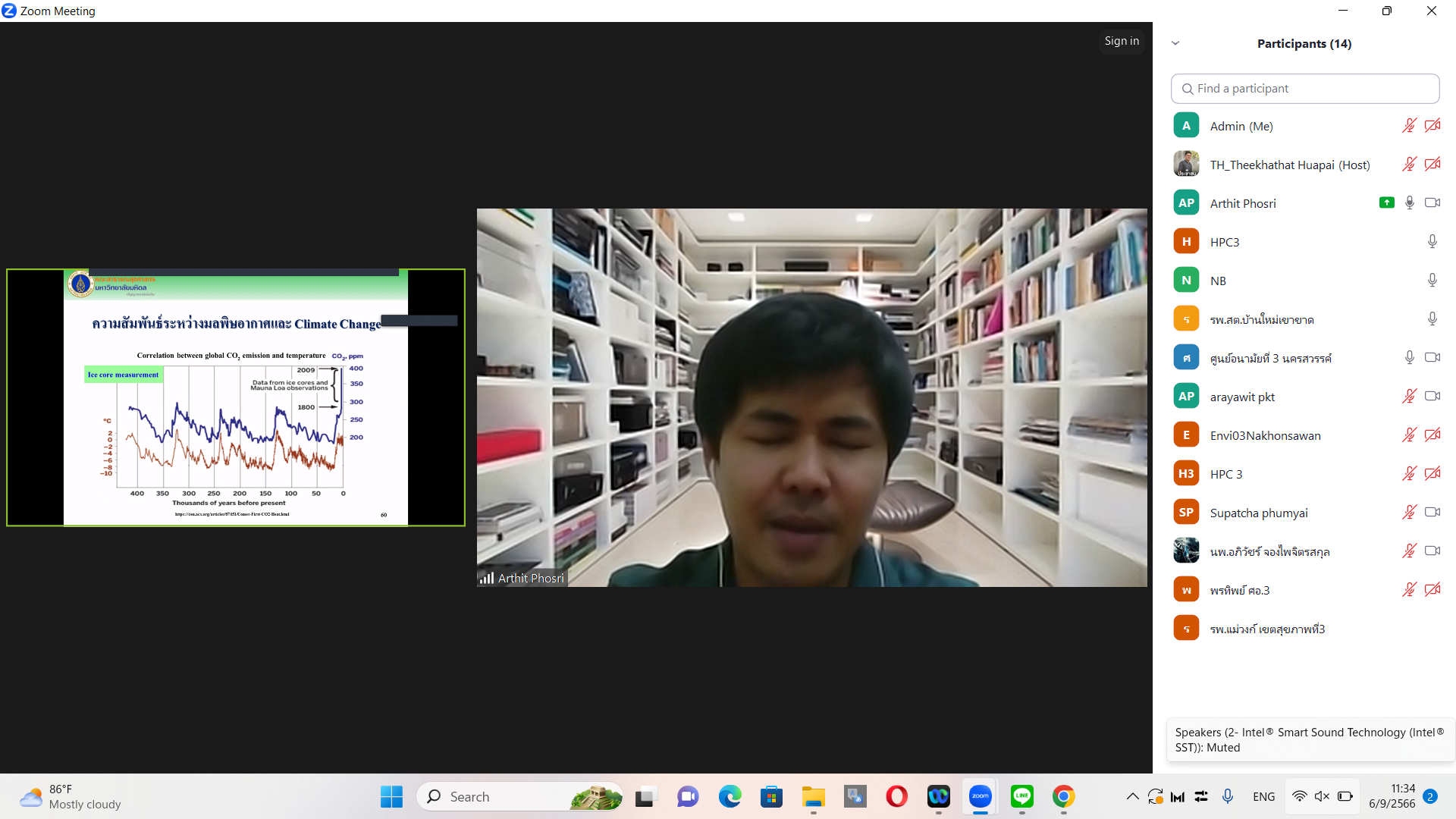This screenshot has width=1456, height=819.
Task: Click the speaker volume icon in the tray
Action: (1322, 796)
